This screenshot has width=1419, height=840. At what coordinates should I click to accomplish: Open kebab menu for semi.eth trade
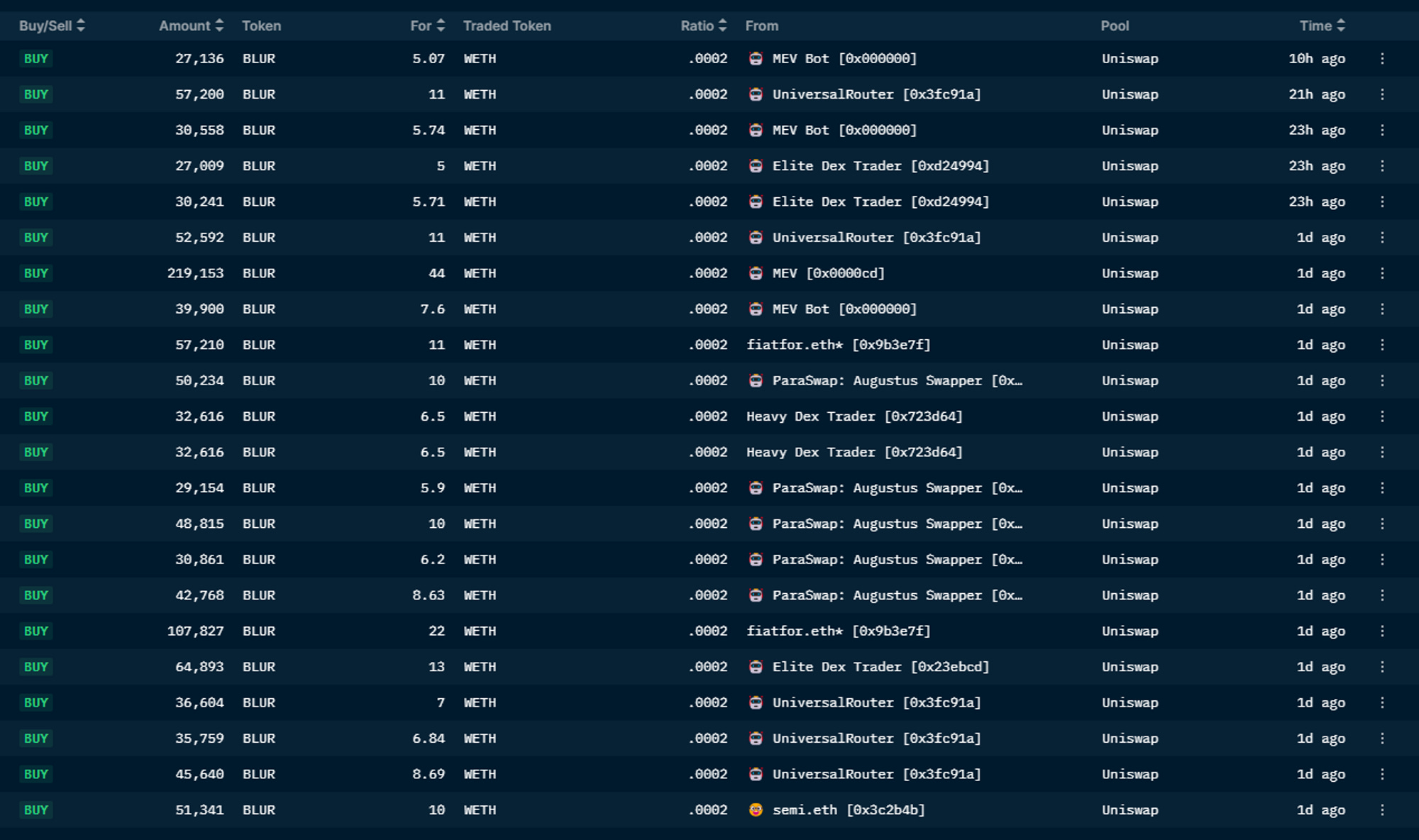pos(1381,809)
